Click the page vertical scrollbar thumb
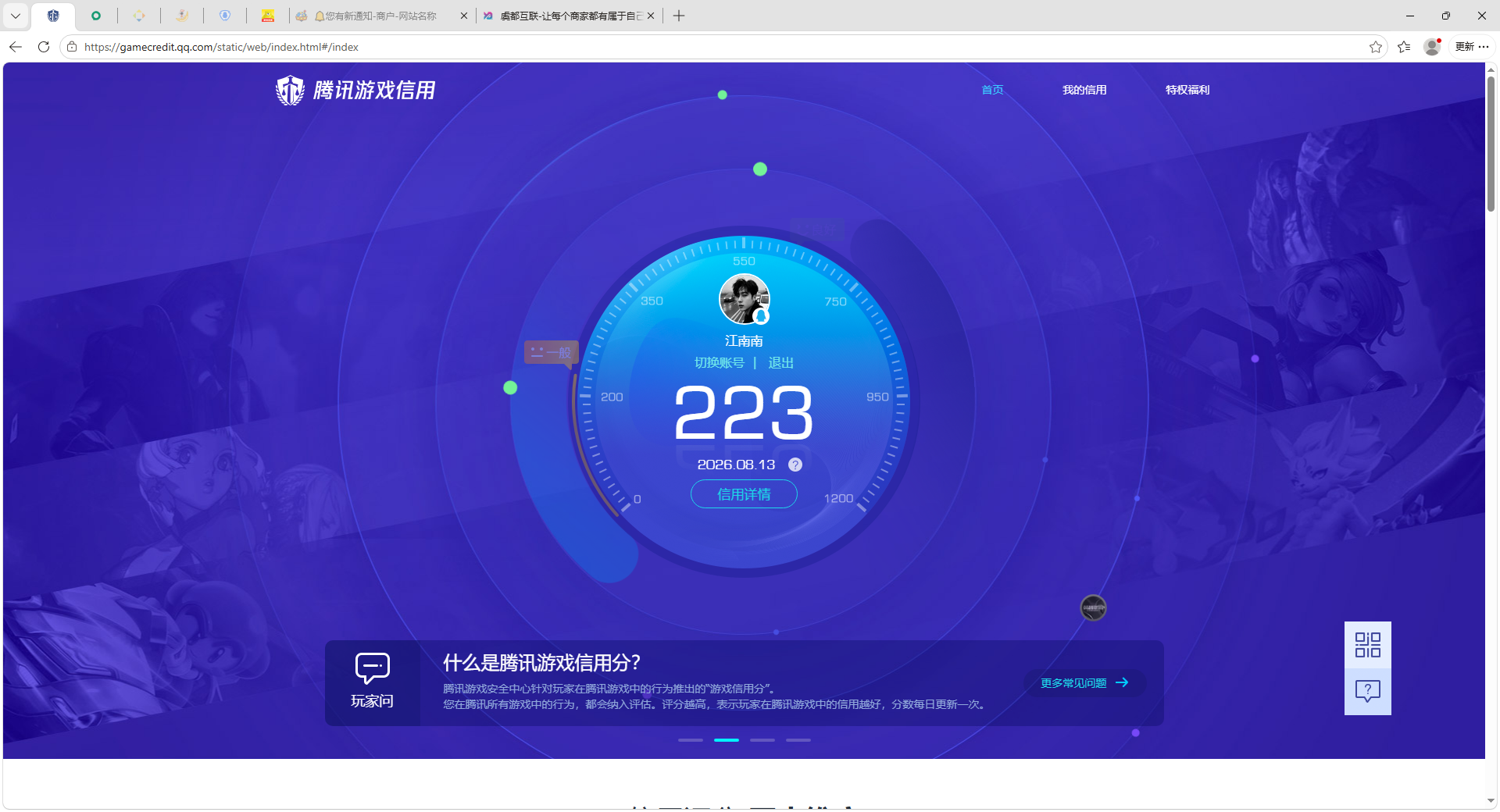The height and width of the screenshot is (812, 1500). (x=1491, y=143)
